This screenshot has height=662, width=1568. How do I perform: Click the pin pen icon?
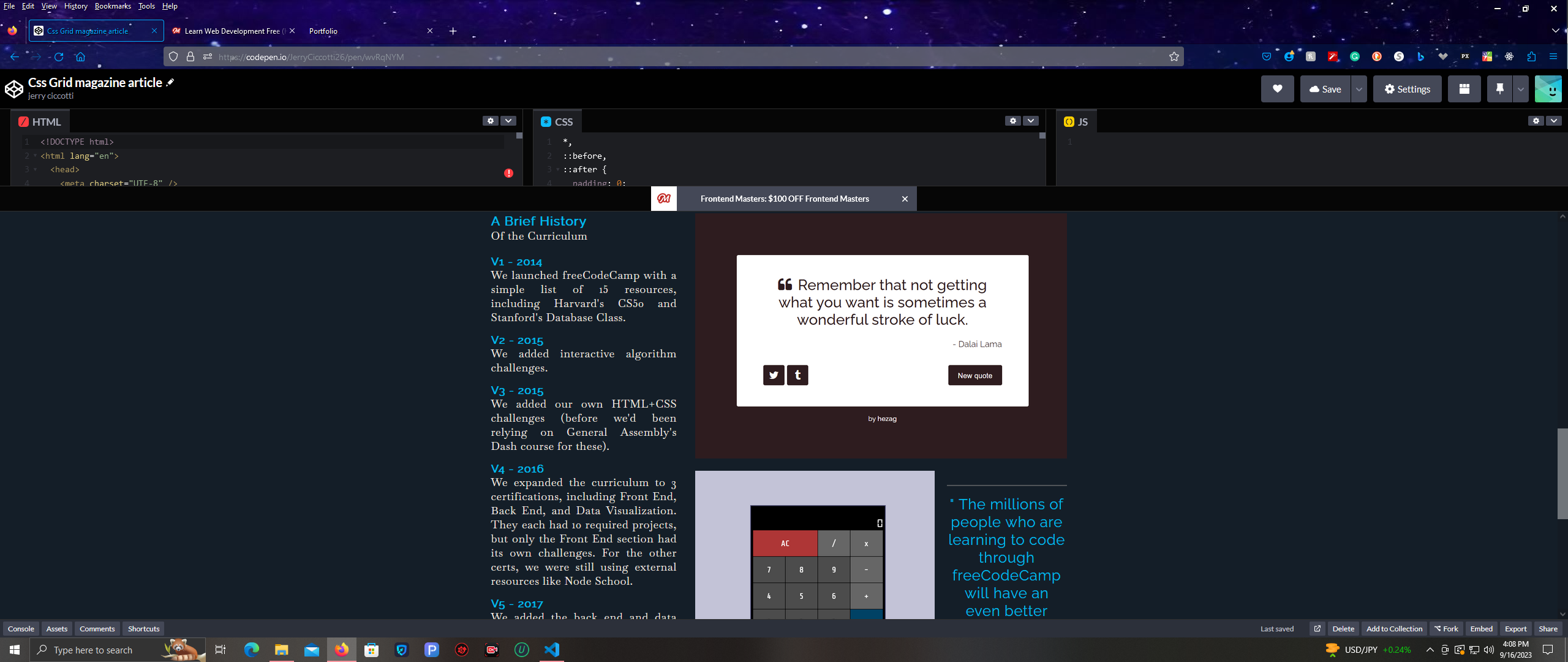click(1499, 89)
